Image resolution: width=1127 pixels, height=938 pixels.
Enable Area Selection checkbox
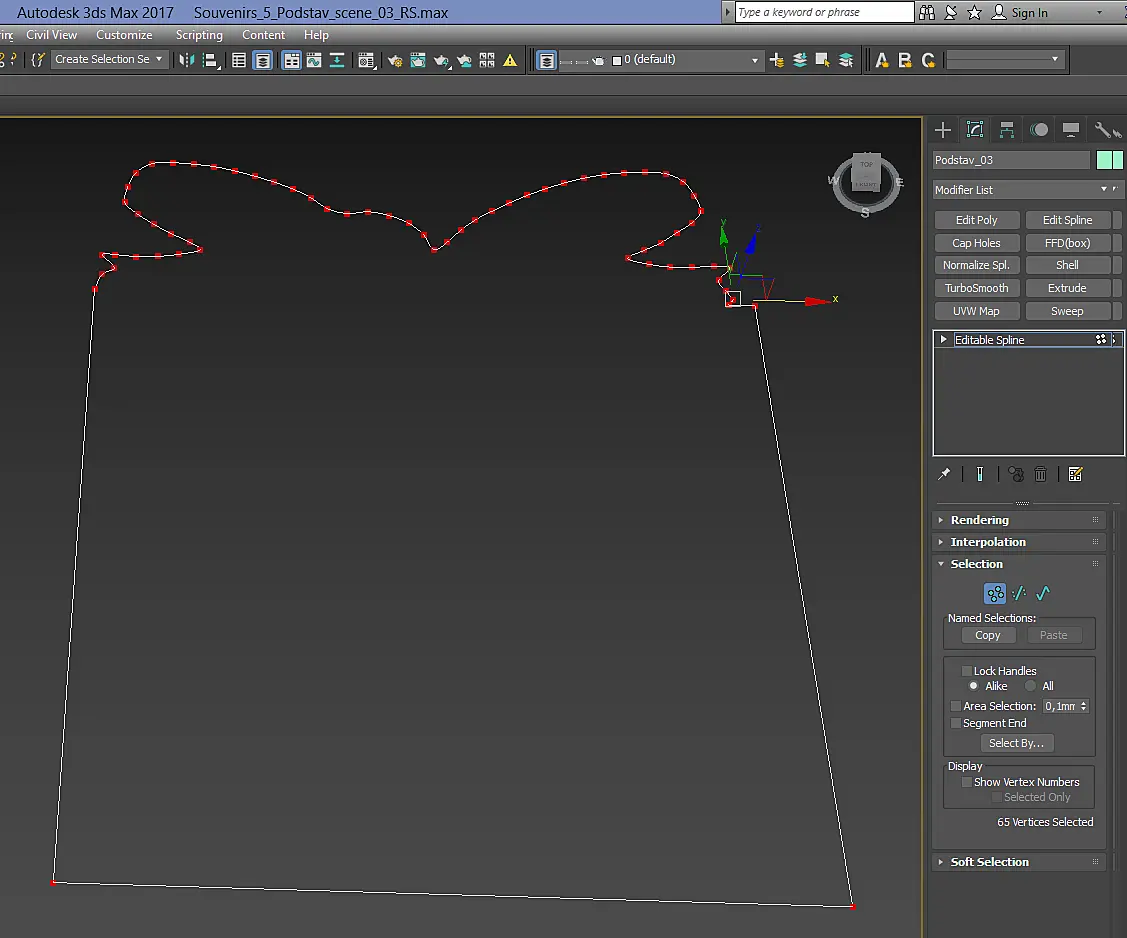pos(956,706)
